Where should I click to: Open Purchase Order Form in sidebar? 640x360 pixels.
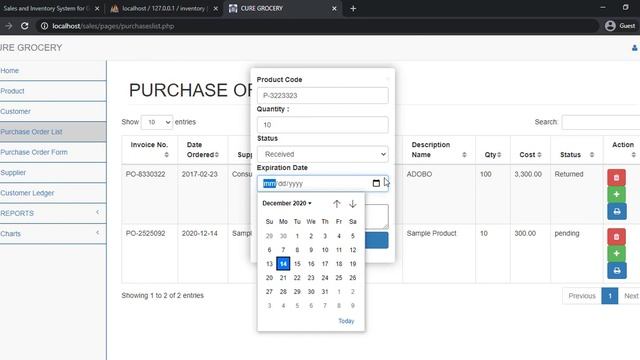click(34, 152)
